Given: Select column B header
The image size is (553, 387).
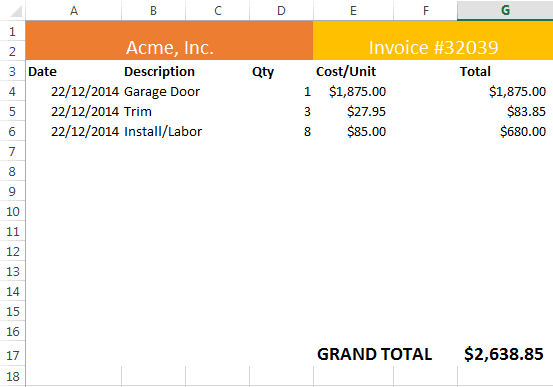Looking at the screenshot, I should 153,11.
